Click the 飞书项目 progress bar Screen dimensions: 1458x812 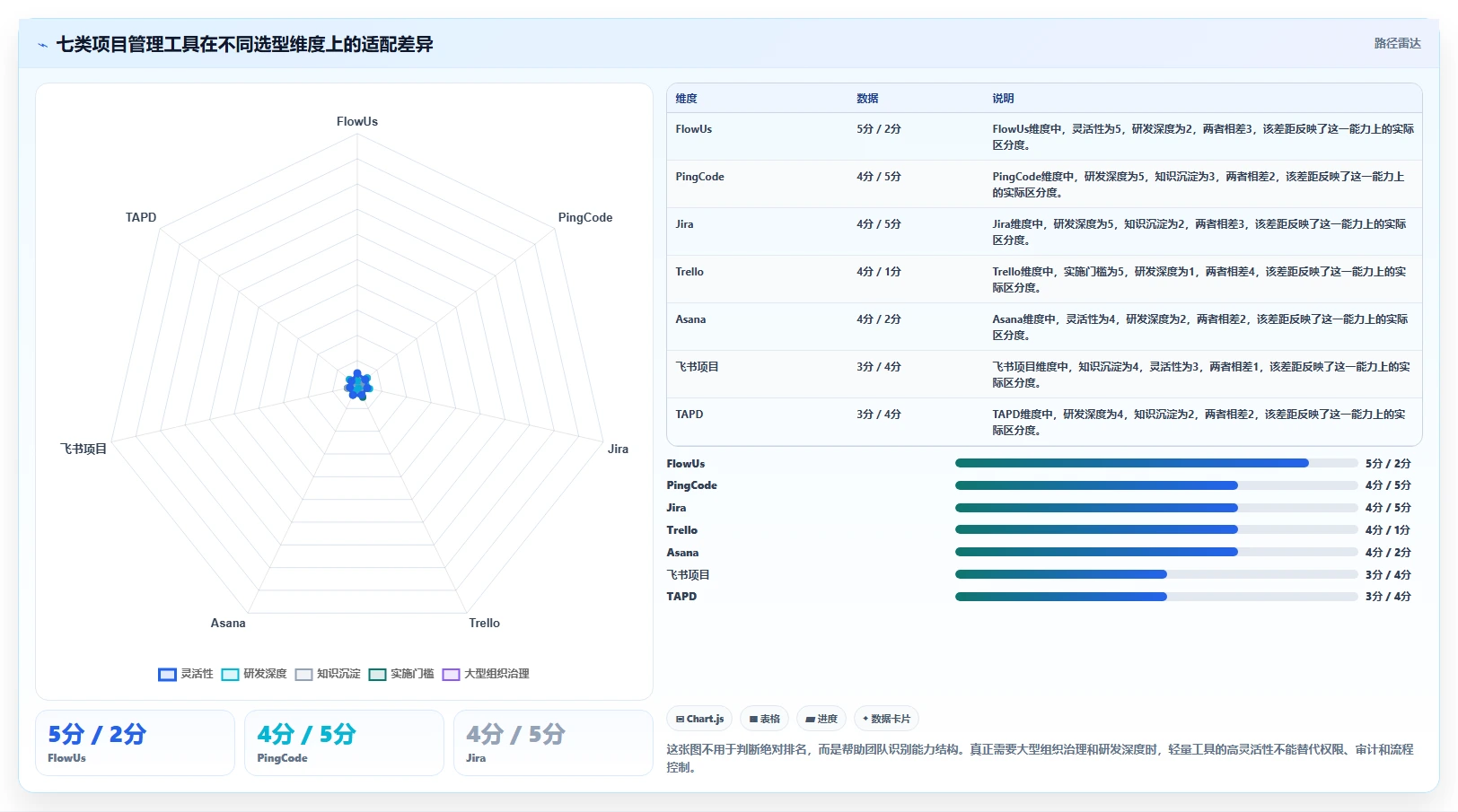(1156, 574)
